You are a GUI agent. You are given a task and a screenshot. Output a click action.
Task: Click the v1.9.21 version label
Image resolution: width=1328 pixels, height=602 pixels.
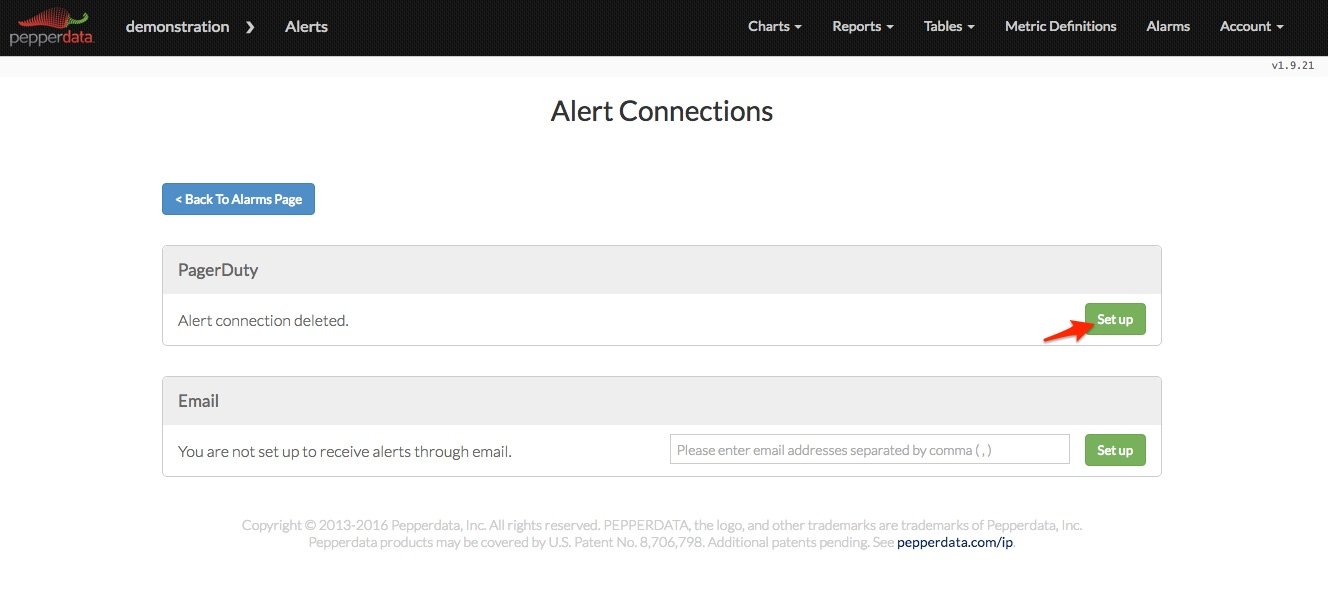[x=1292, y=65]
